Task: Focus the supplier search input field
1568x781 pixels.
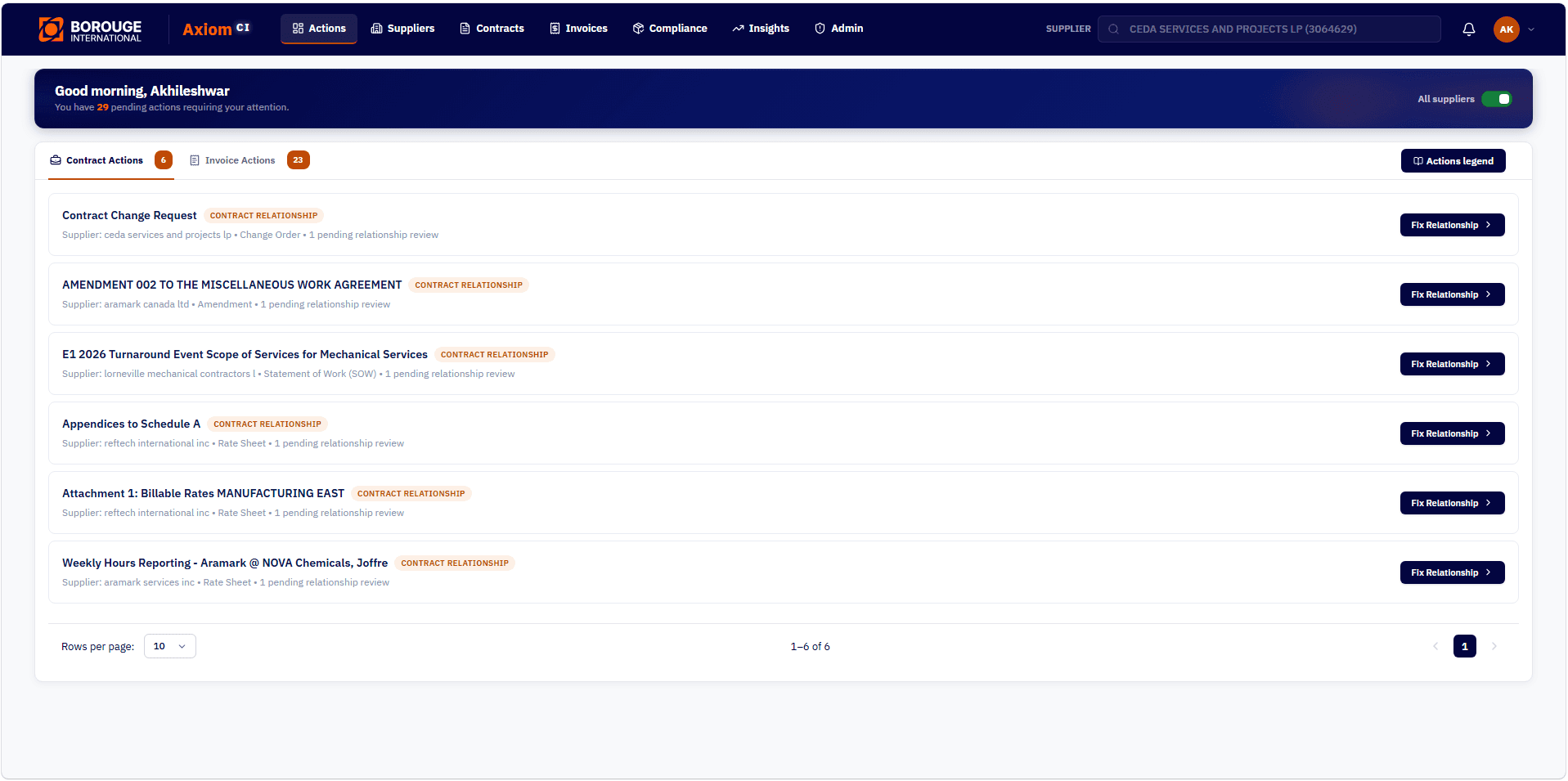Action: (x=1269, y=29)
